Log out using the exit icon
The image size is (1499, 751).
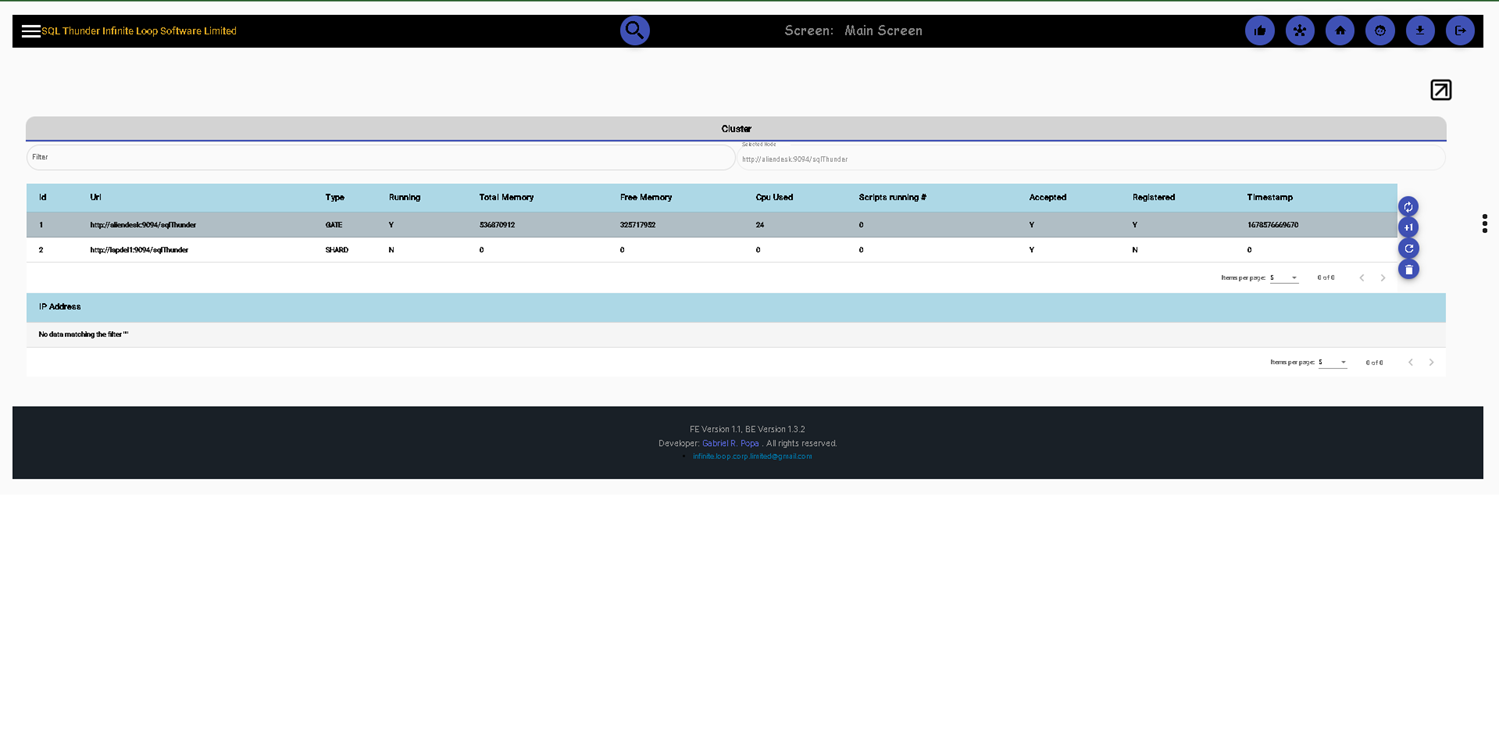coord(1460,31)
